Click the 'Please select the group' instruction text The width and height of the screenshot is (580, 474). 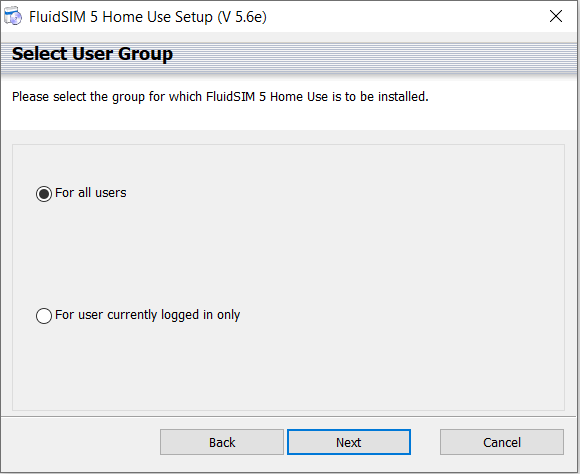pos(220,97)
